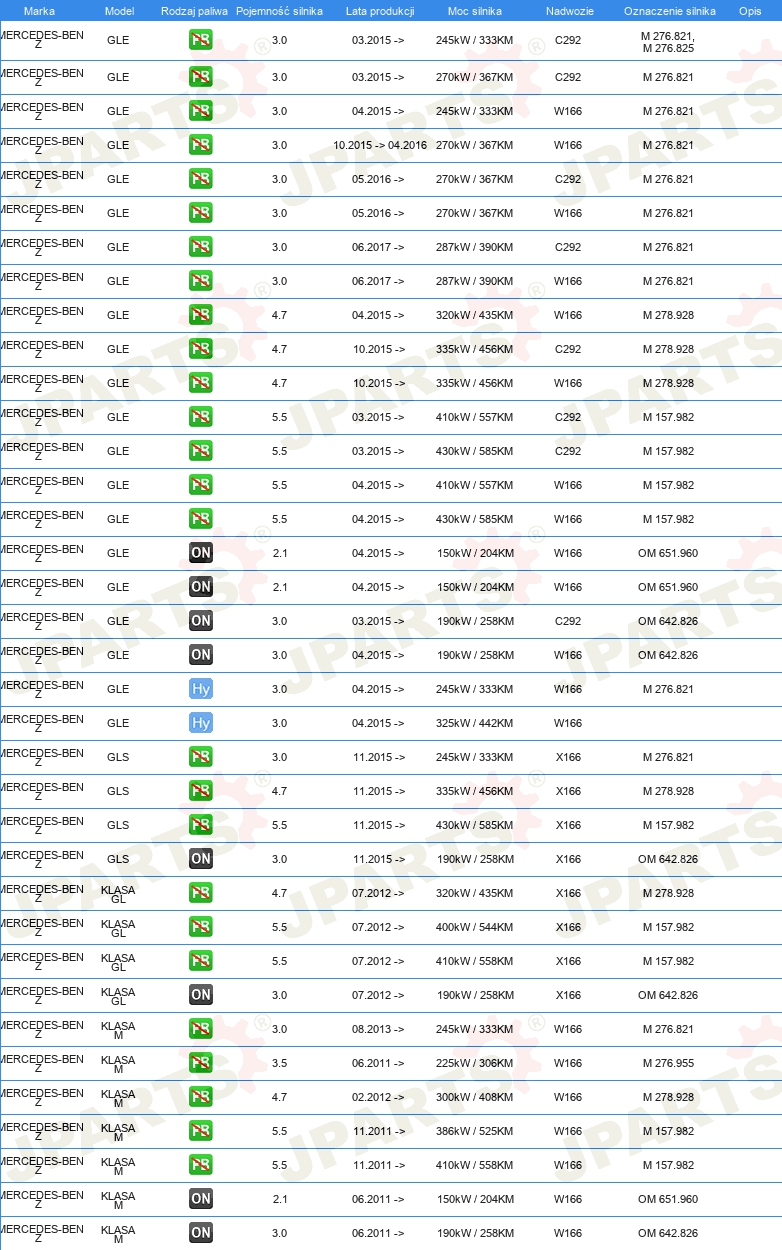Click the Lata produkcji column header
This screenshot has width=782, height=1250.
pyautogui.click(x=379, y=11)
